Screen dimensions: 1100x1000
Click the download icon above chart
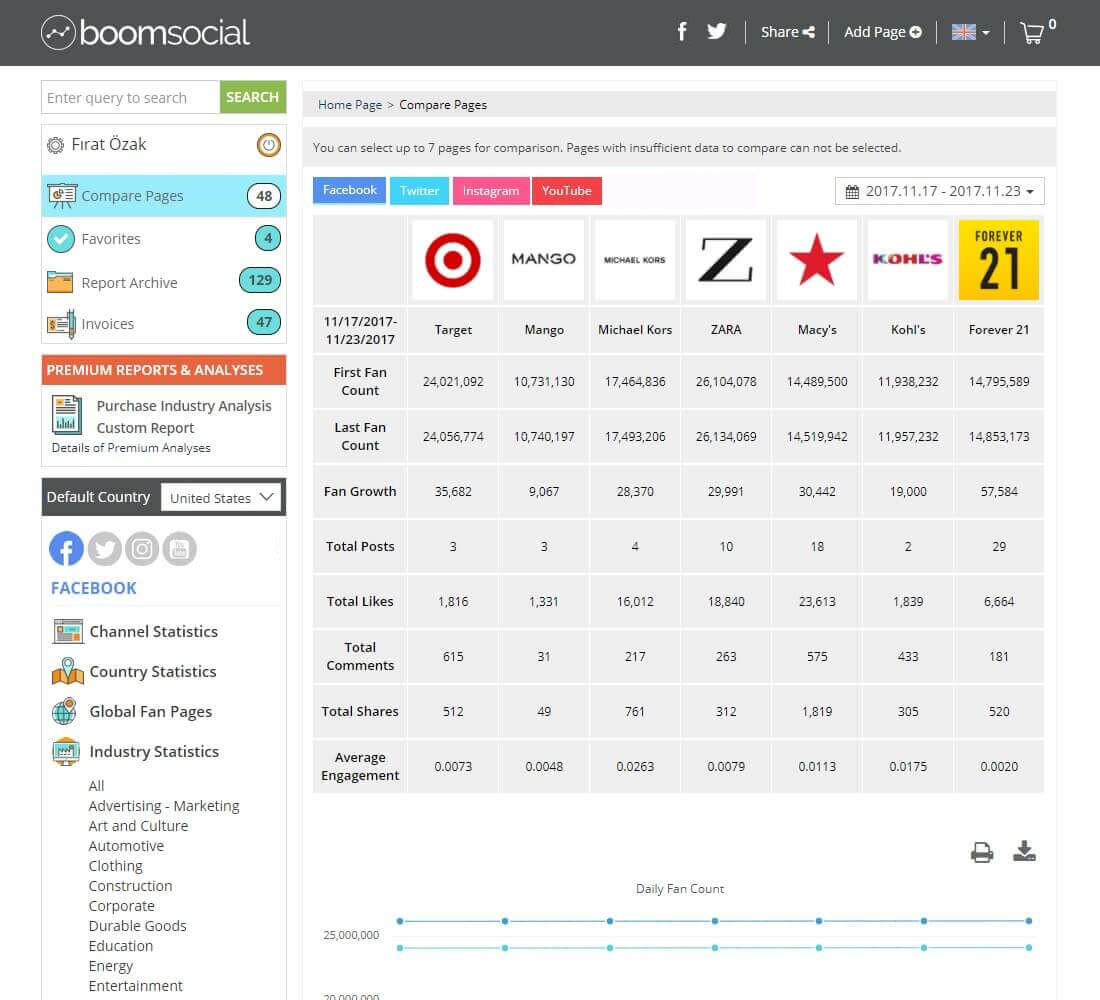coord(1025,851)
